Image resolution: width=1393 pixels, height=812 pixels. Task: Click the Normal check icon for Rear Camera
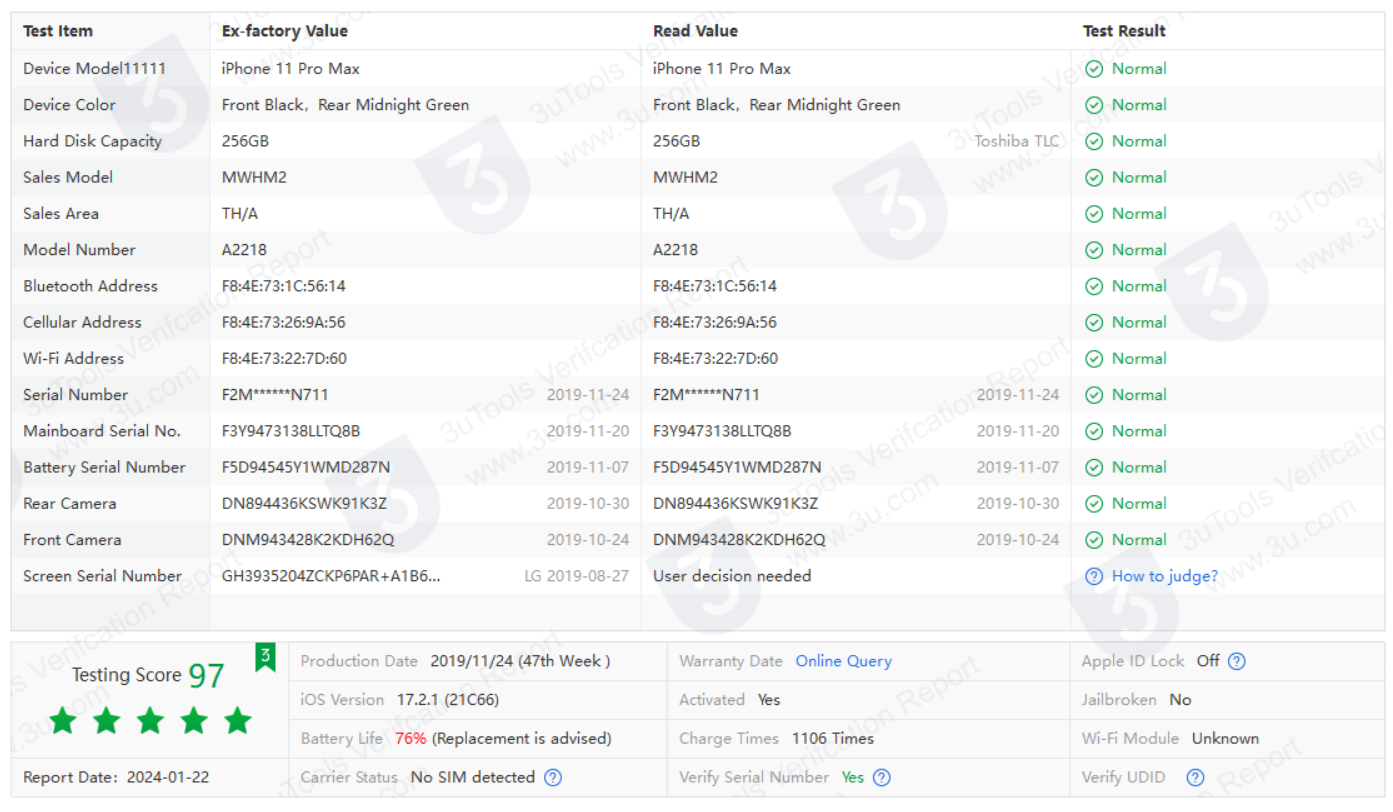pyautogui.click(x=1094, y=503)
